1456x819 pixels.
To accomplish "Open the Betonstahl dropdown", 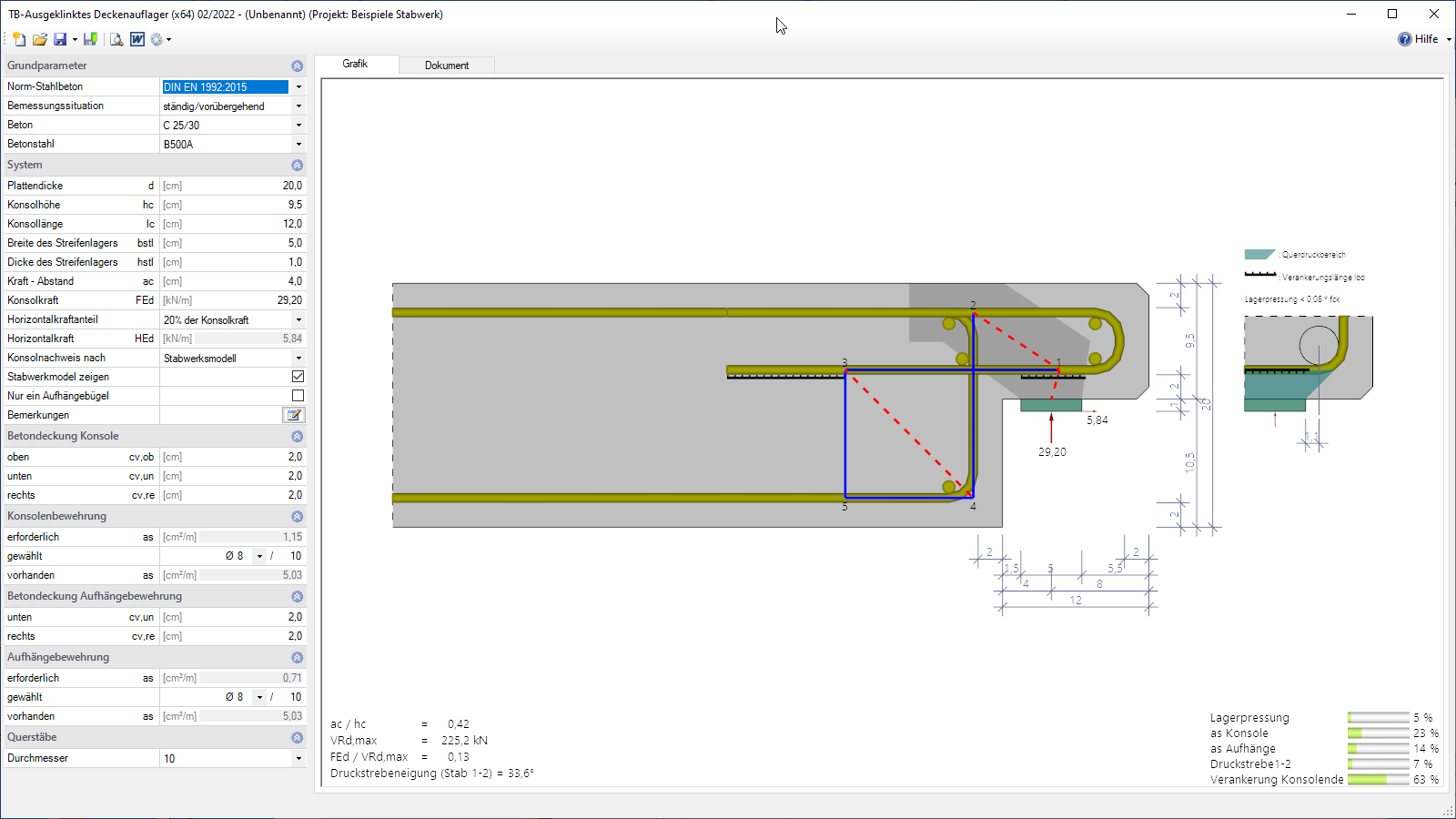I will click(x=298, y=145).
